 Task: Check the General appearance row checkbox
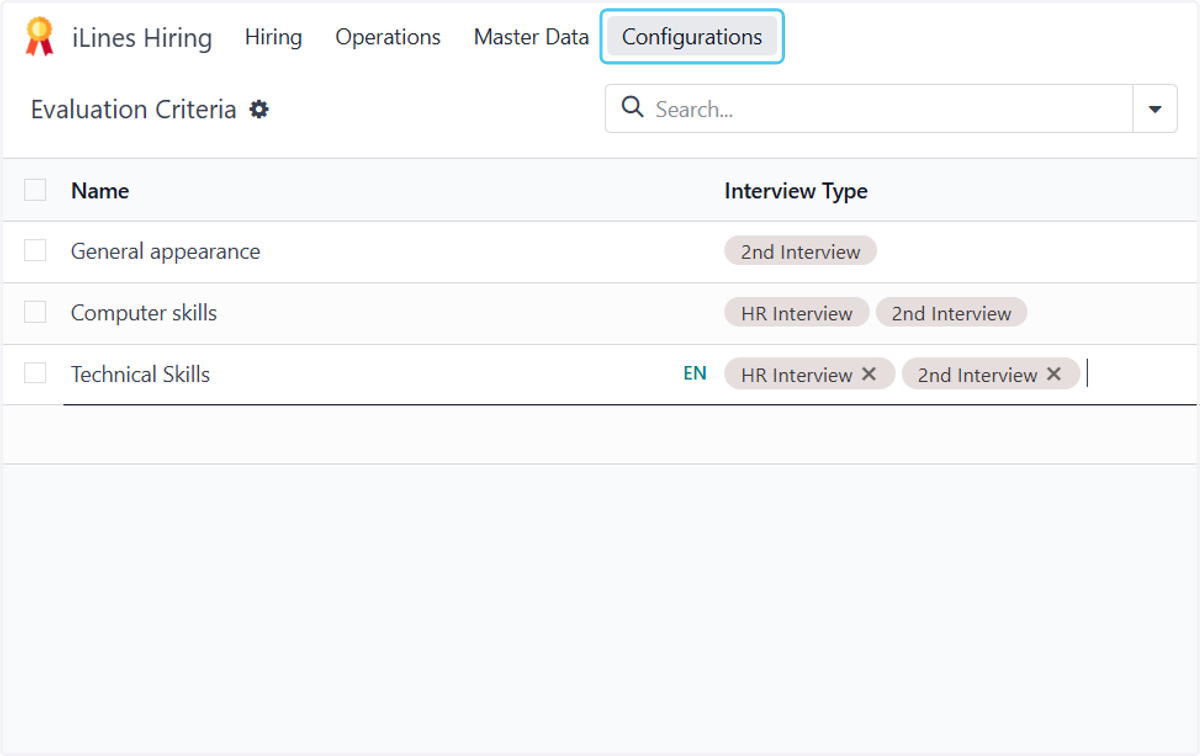(35, 251)
